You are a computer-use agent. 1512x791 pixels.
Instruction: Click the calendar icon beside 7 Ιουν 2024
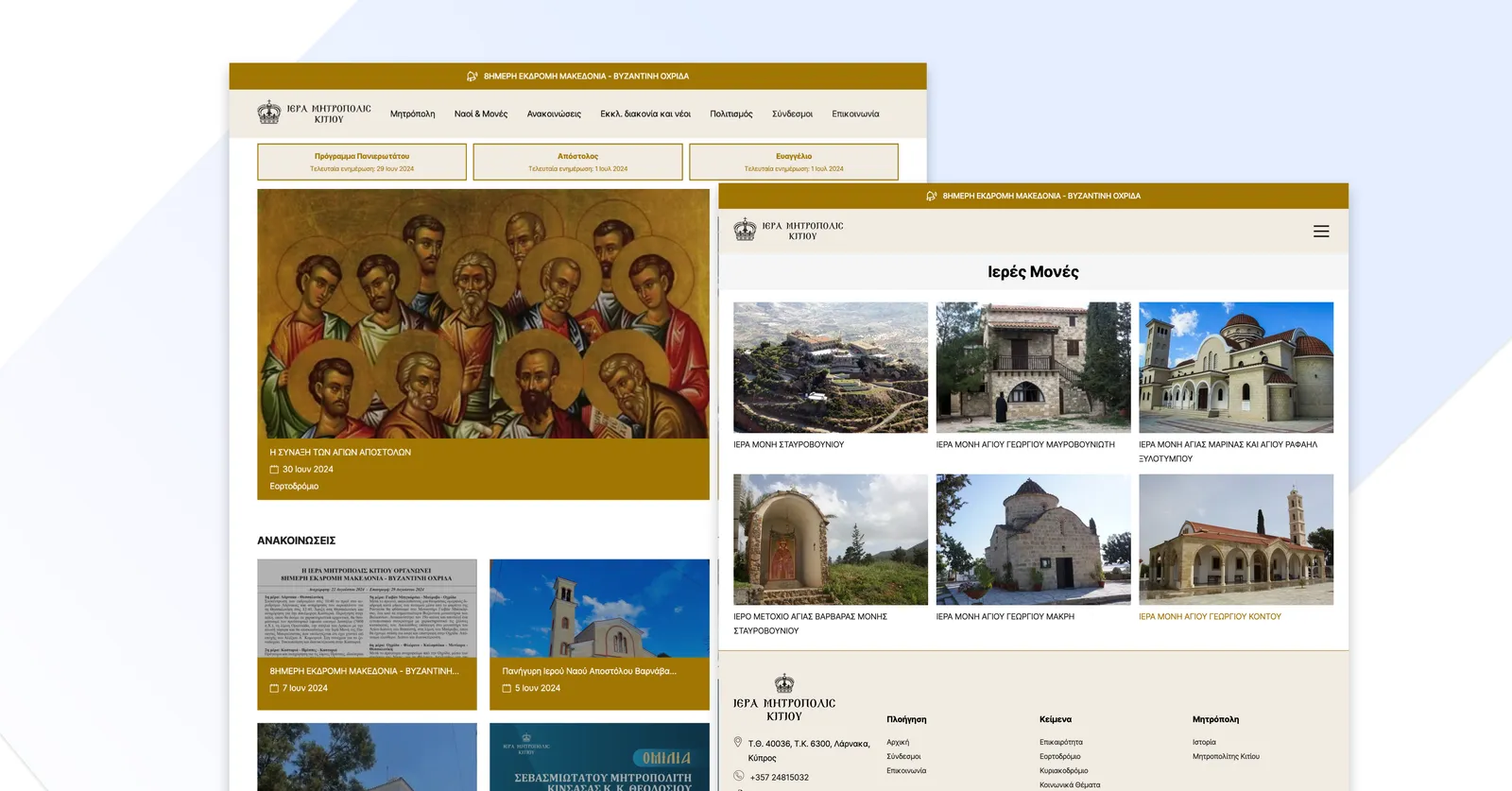click(x=274, y=689)
